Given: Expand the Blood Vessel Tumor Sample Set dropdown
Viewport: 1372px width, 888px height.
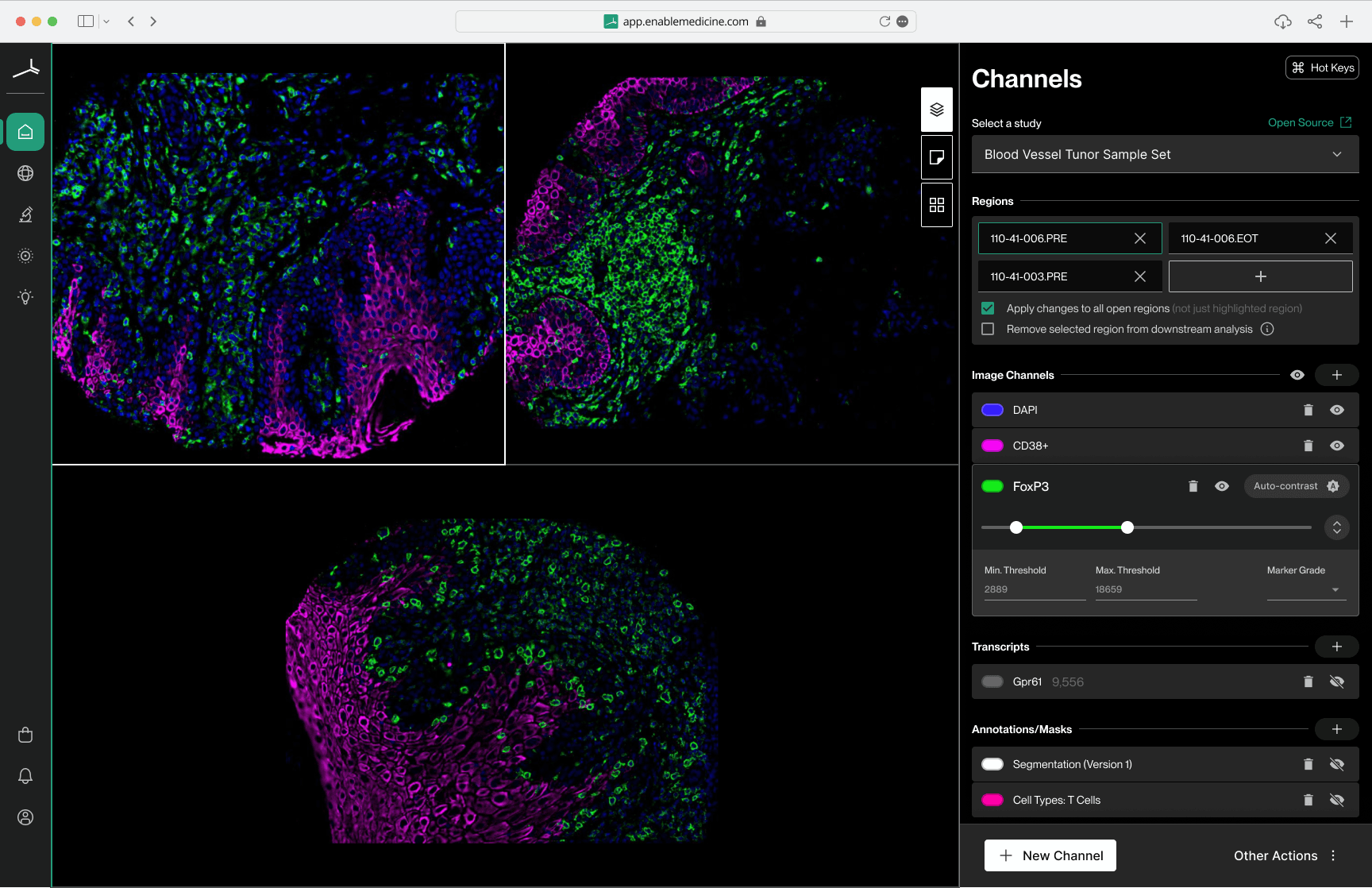Looking at the screenshot, I should (1166, 154).
